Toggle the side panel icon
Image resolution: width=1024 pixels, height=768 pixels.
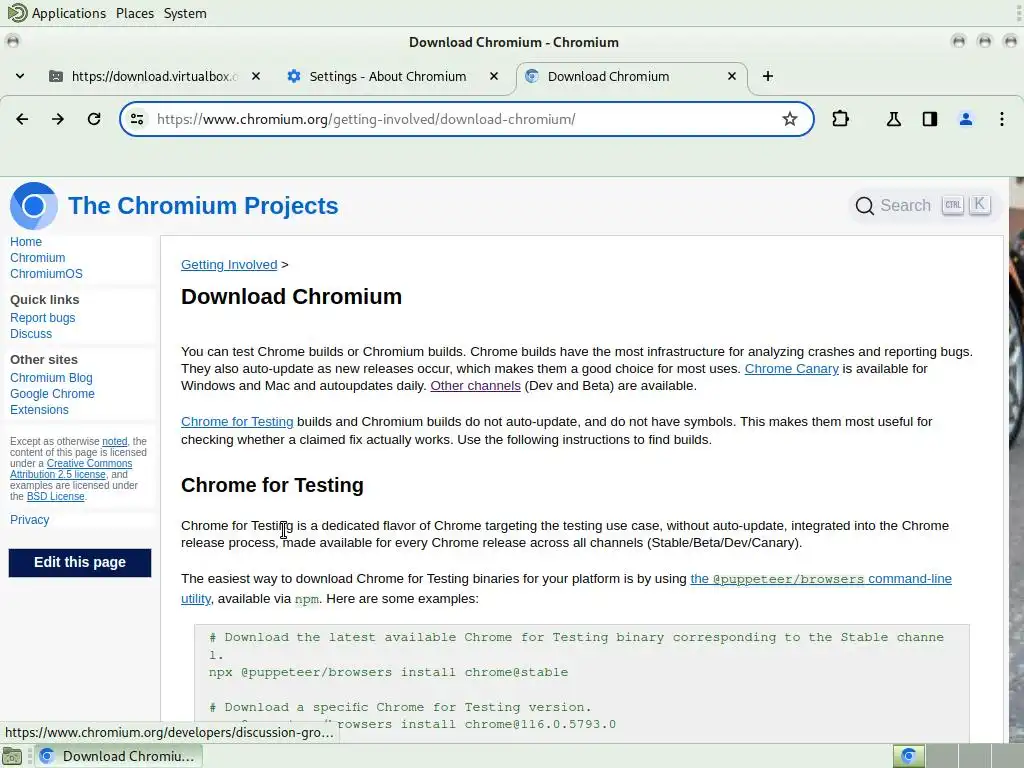[x=929, y=119]
